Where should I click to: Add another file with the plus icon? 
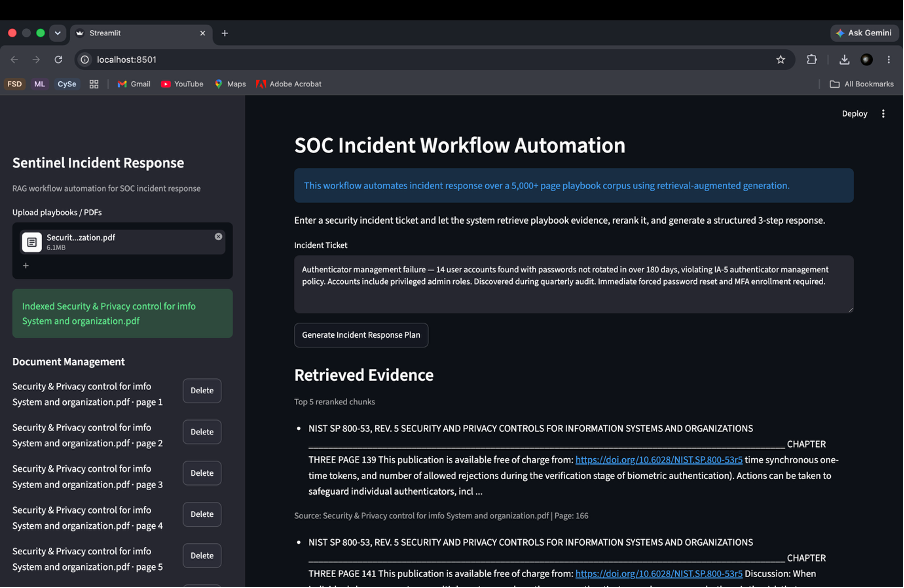[25, 266]
